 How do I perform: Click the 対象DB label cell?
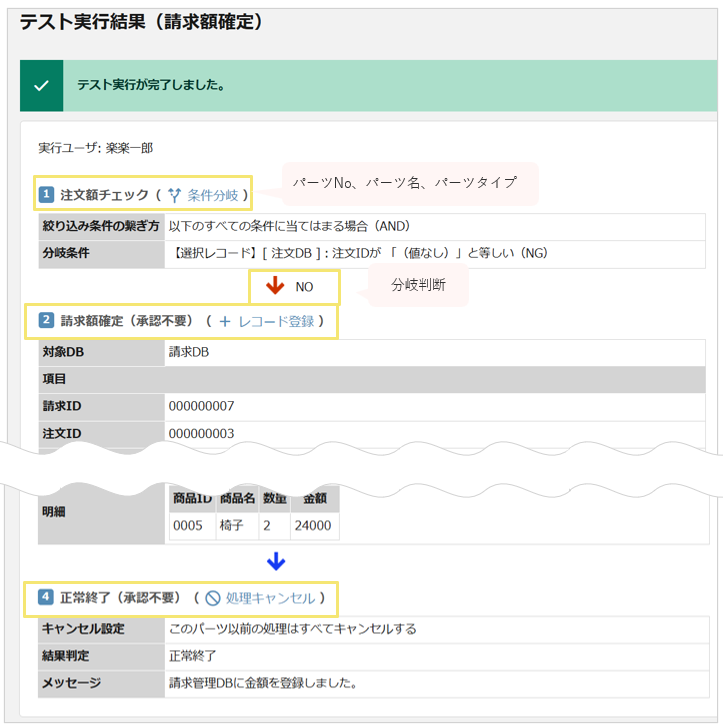(102, 352)
